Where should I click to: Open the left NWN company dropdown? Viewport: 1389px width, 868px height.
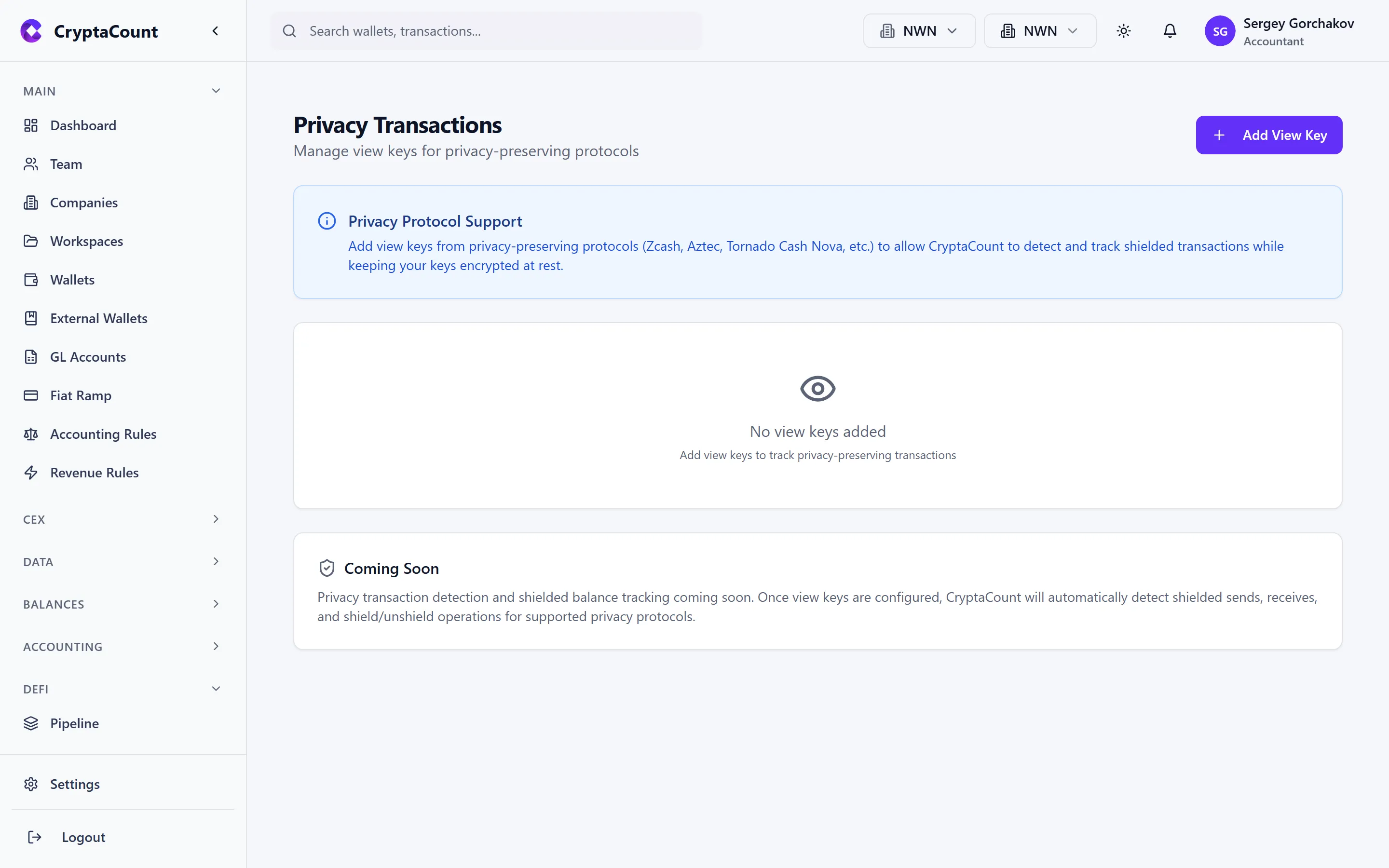pos(918,30)
